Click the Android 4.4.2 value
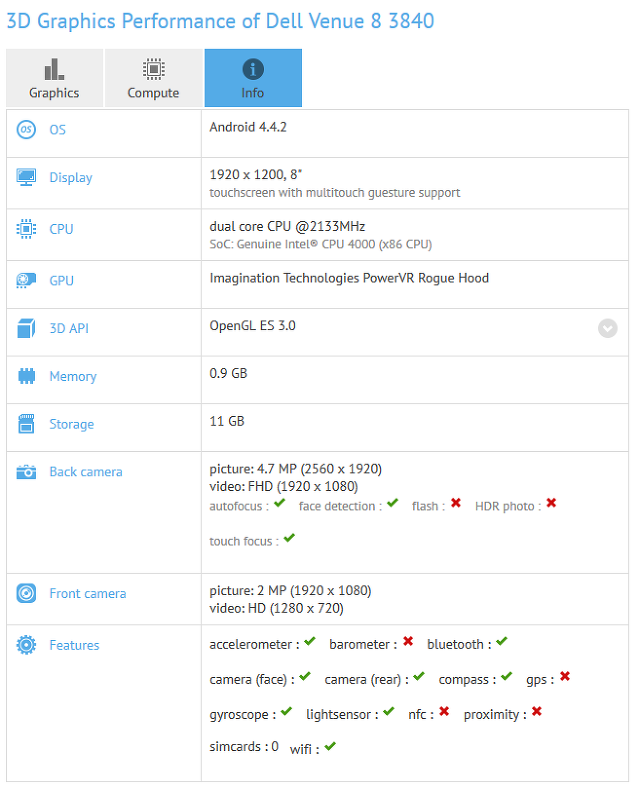 click(248, 127)
